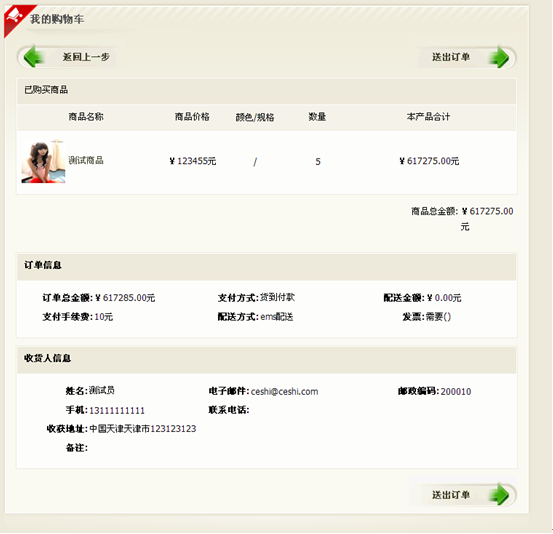553x534 pixels.
Task: Open the 测试商品 product thumbnail
Action: point(43,162)
